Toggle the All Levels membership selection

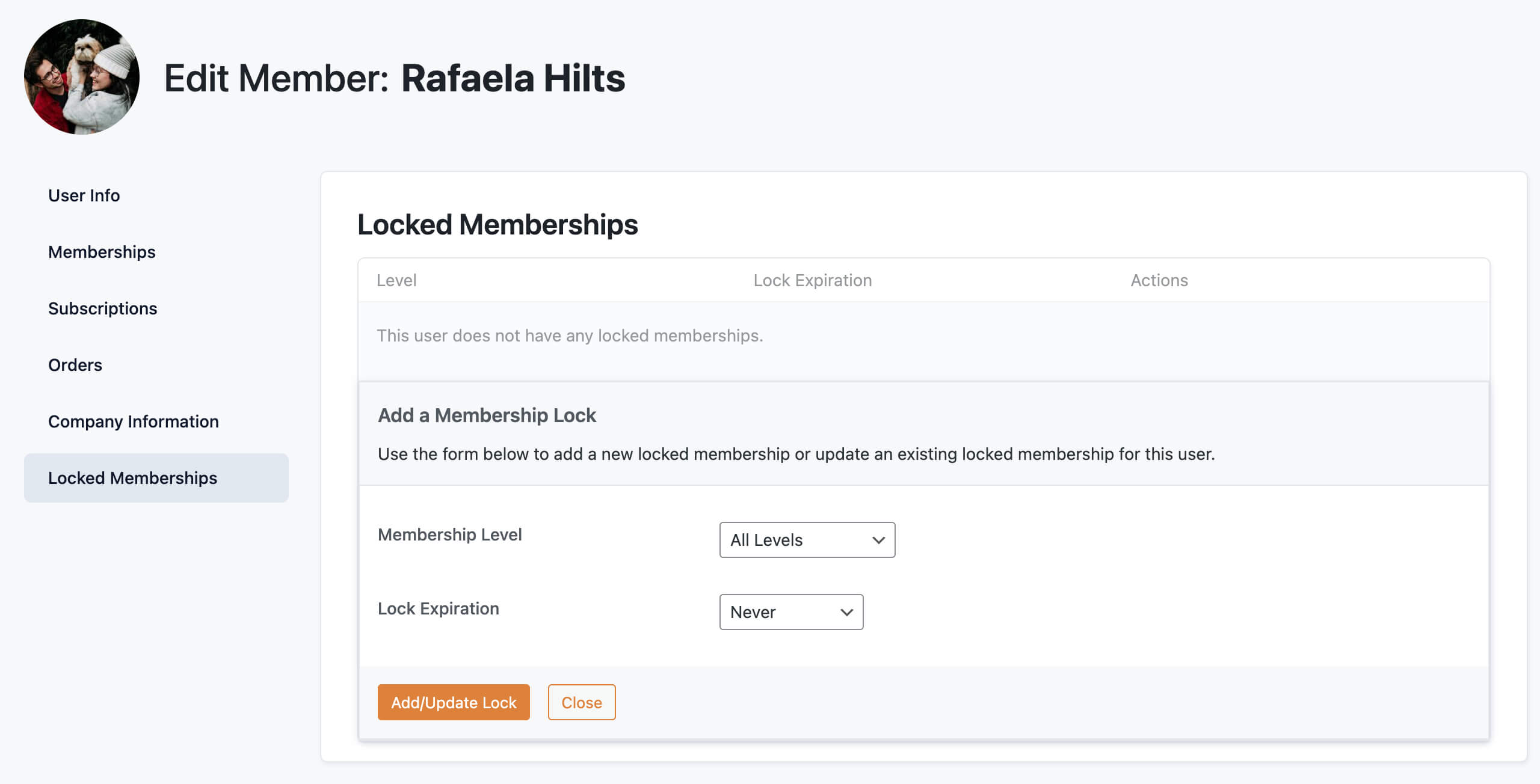click(806, 539)
